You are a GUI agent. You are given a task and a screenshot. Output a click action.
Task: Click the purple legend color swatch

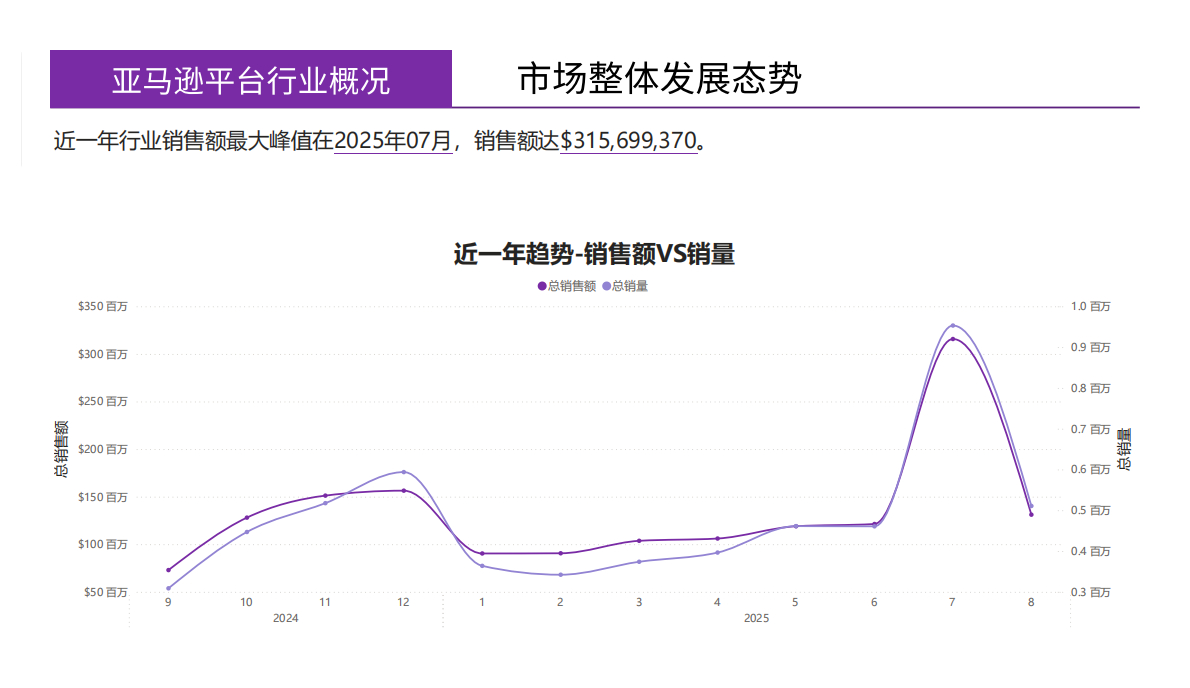point(542,285)
